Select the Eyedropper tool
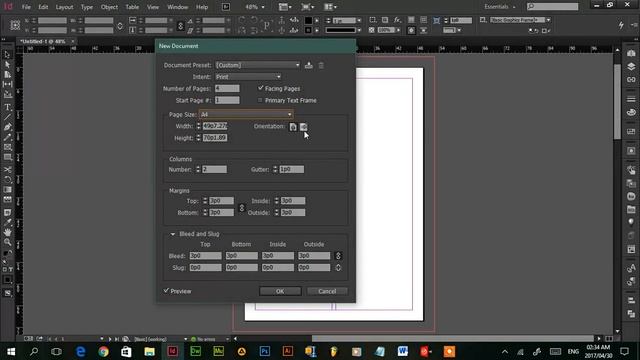 point(7,222)
